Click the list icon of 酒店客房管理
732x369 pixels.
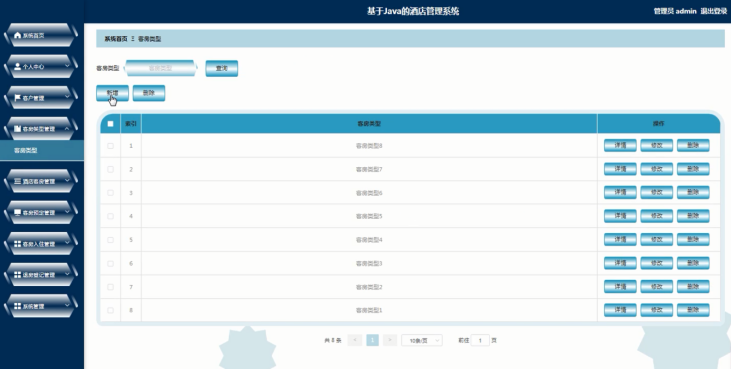[18, 181]
